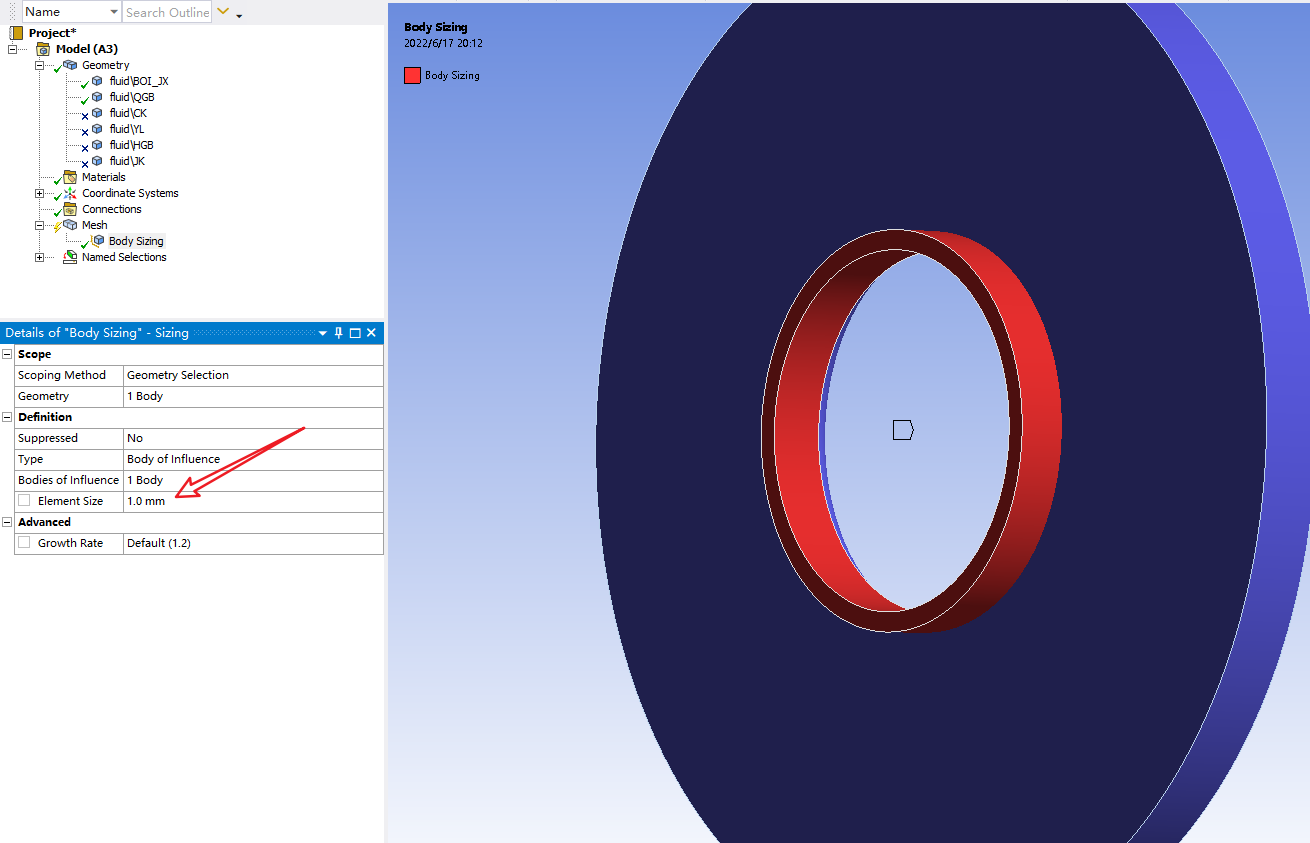
Task: Select the Body Sizing tree item
Action: [x=136, y=241]
